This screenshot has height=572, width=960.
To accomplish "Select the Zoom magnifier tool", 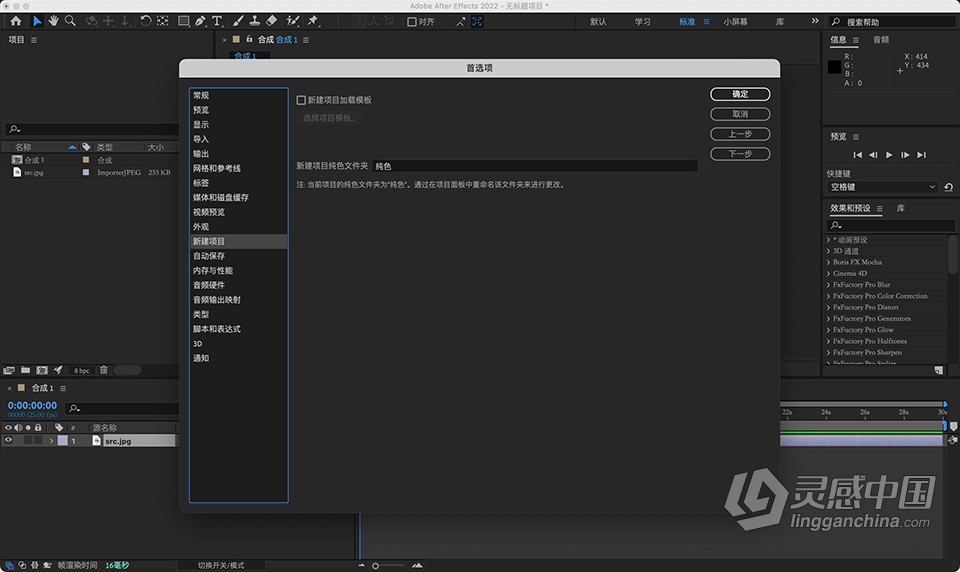I will coord(70,21).
